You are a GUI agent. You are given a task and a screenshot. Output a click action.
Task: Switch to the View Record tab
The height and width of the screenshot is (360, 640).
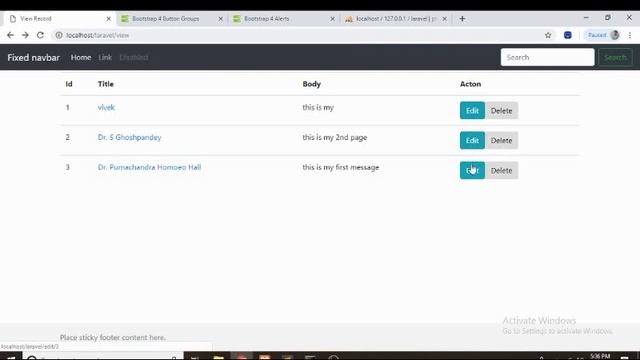point(59,19)
